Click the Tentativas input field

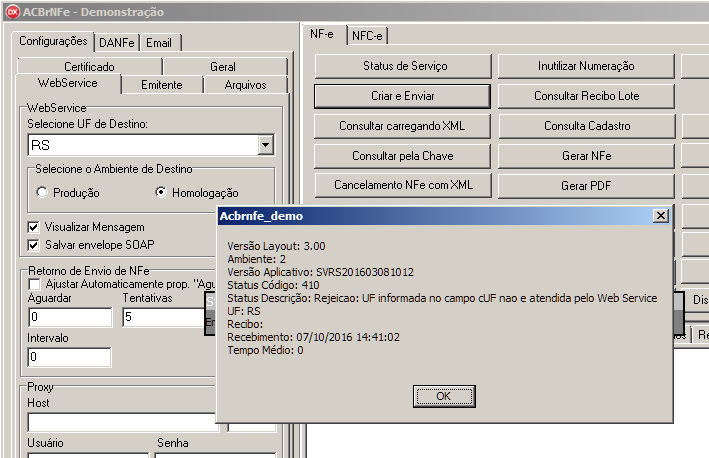(x=163, y=317)
